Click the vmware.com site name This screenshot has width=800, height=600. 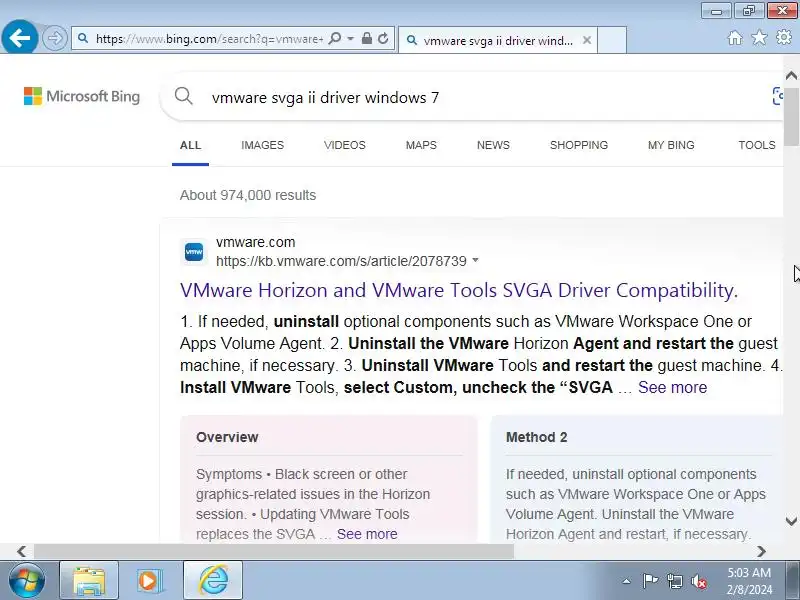point(256,242)
